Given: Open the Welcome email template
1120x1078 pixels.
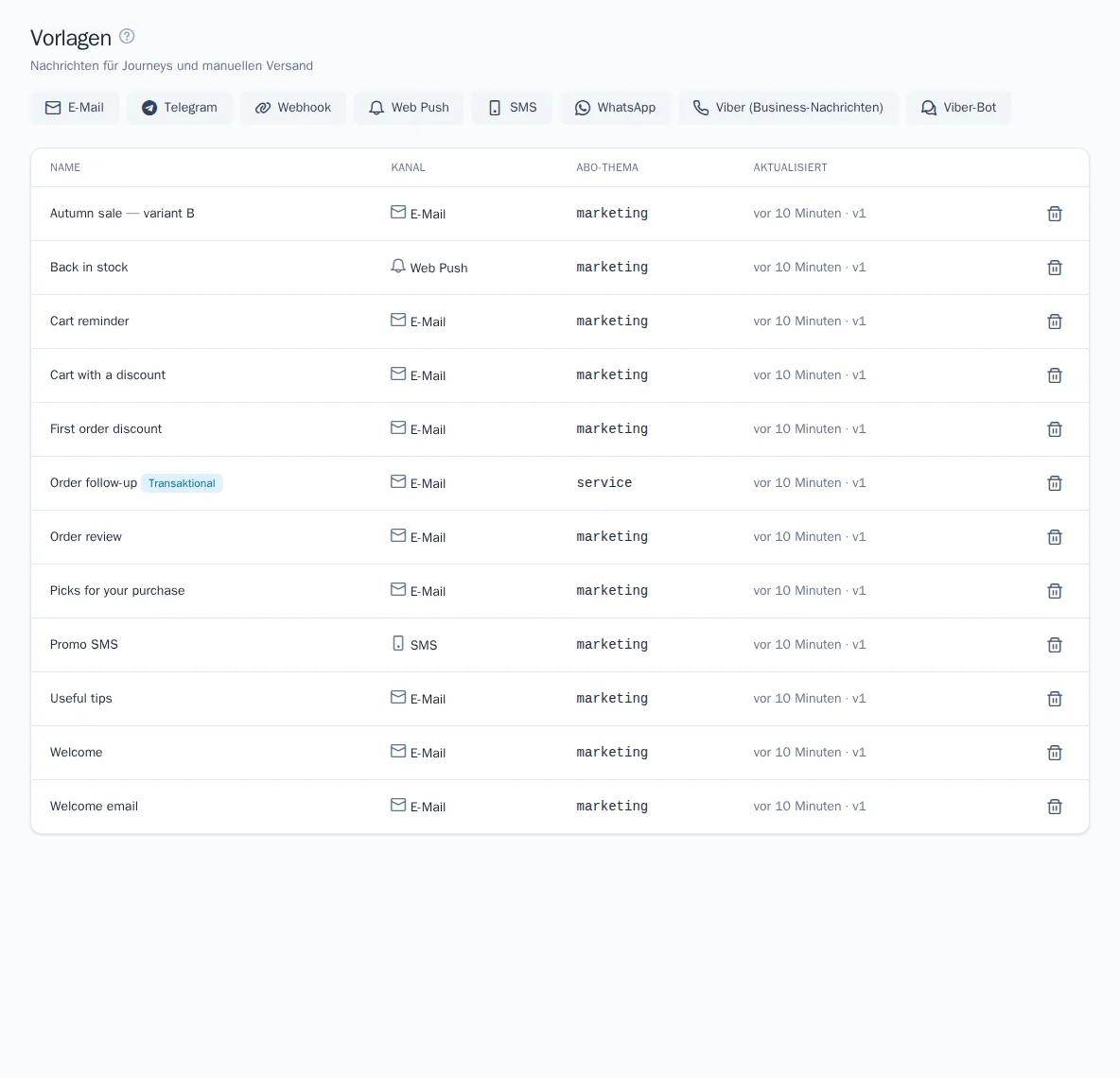Looking at the screenshot, I should 94,806.
